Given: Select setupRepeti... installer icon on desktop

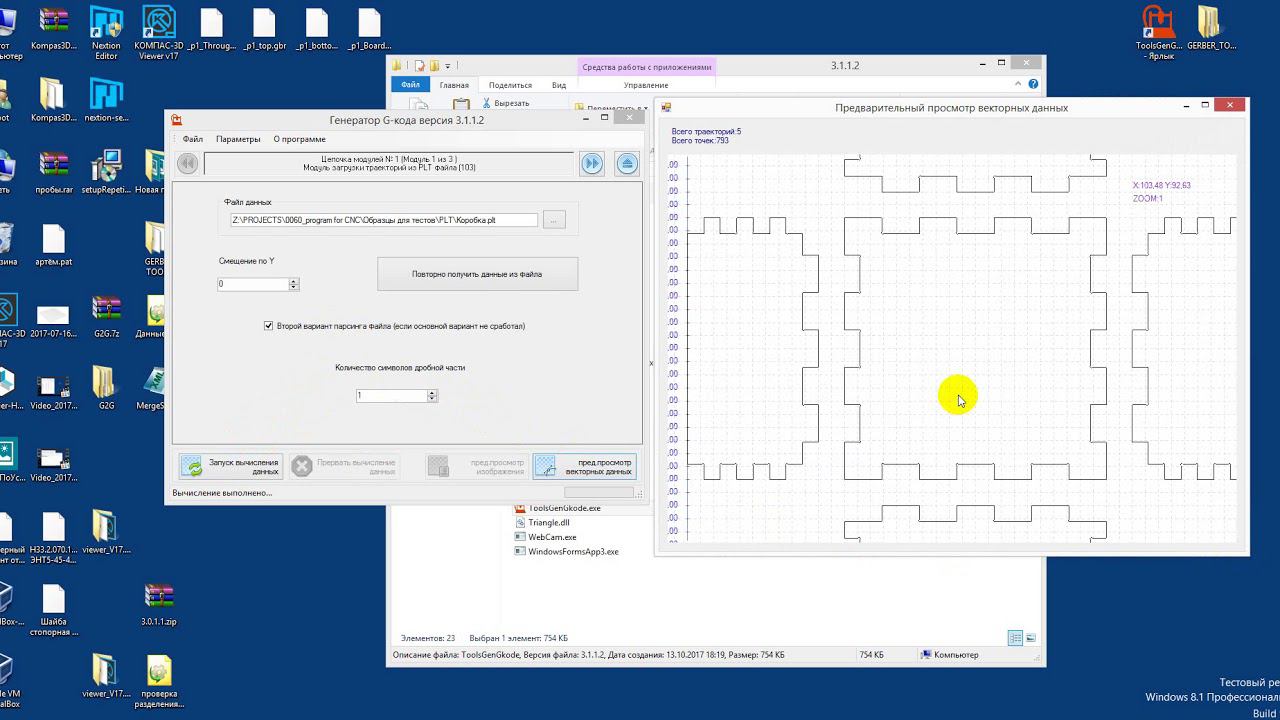Looking at the screenshot, I should (106, 172).
